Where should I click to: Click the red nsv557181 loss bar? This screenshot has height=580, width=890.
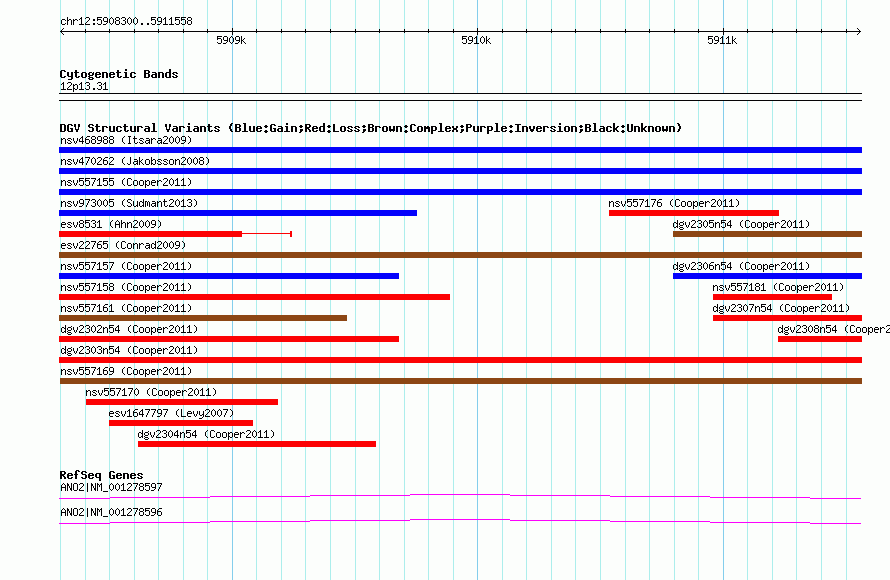[x=773, y=297]
